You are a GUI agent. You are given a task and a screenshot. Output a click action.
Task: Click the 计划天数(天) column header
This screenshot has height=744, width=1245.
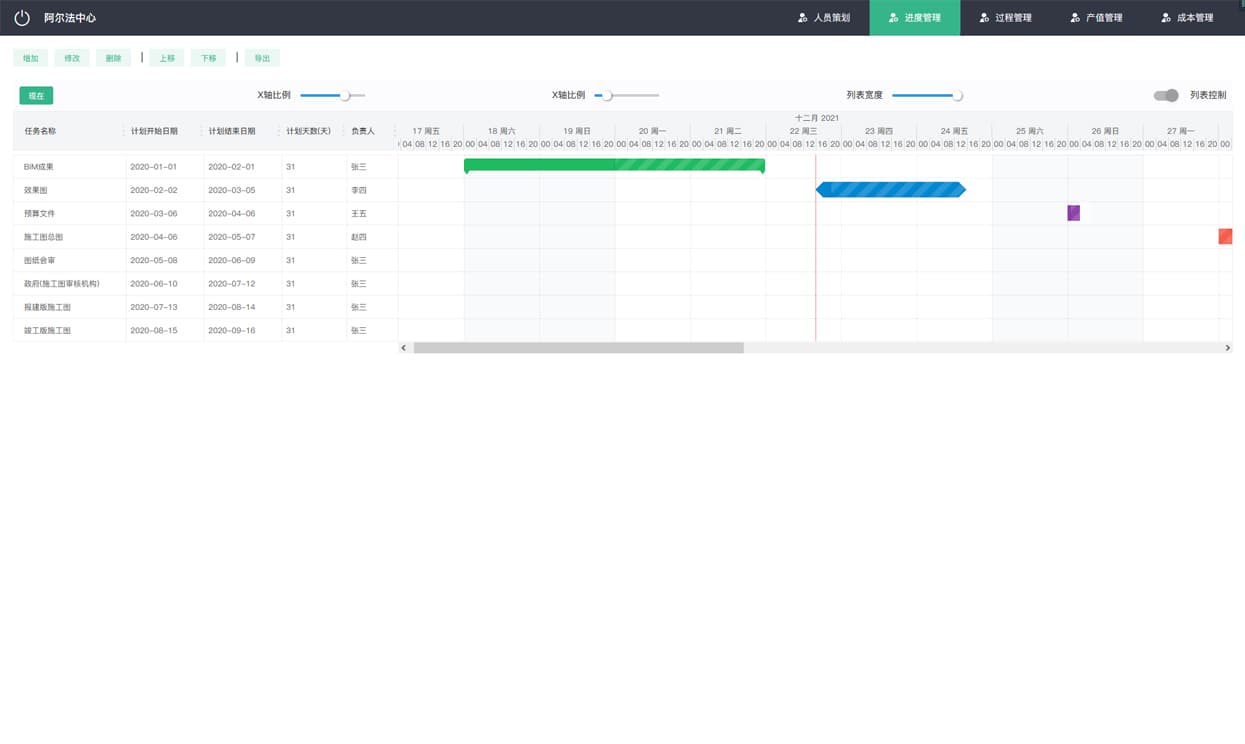pos(308,131)
